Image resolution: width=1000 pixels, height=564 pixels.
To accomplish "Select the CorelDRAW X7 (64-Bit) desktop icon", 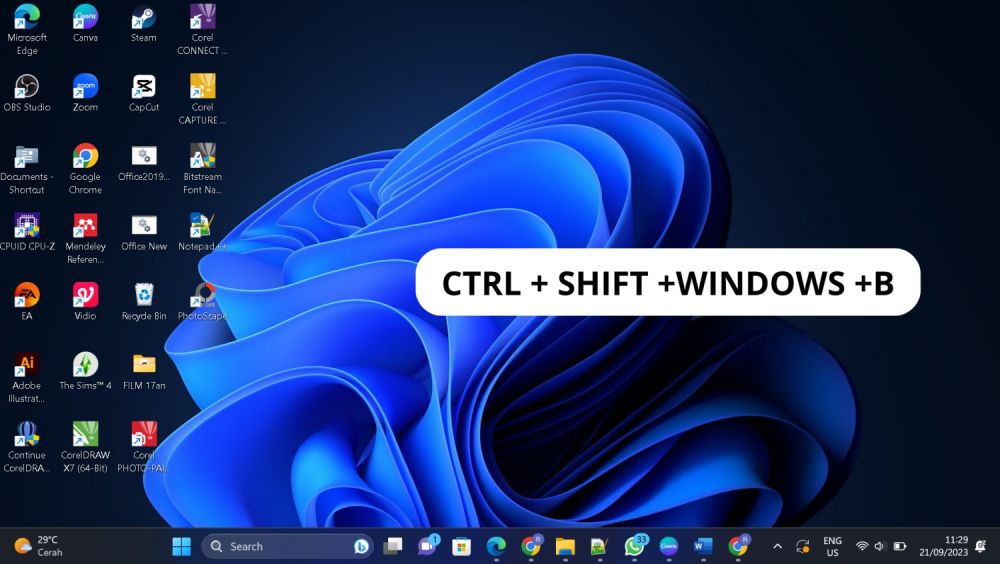I will (85, 447).
